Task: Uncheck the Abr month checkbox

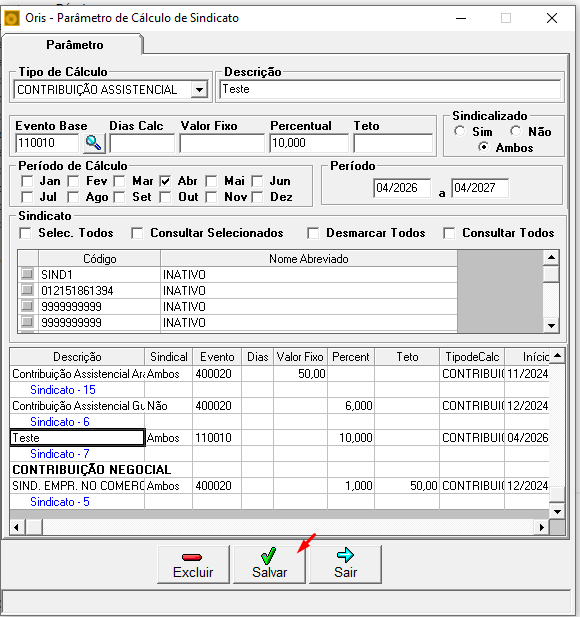Action: pos(166,181)
